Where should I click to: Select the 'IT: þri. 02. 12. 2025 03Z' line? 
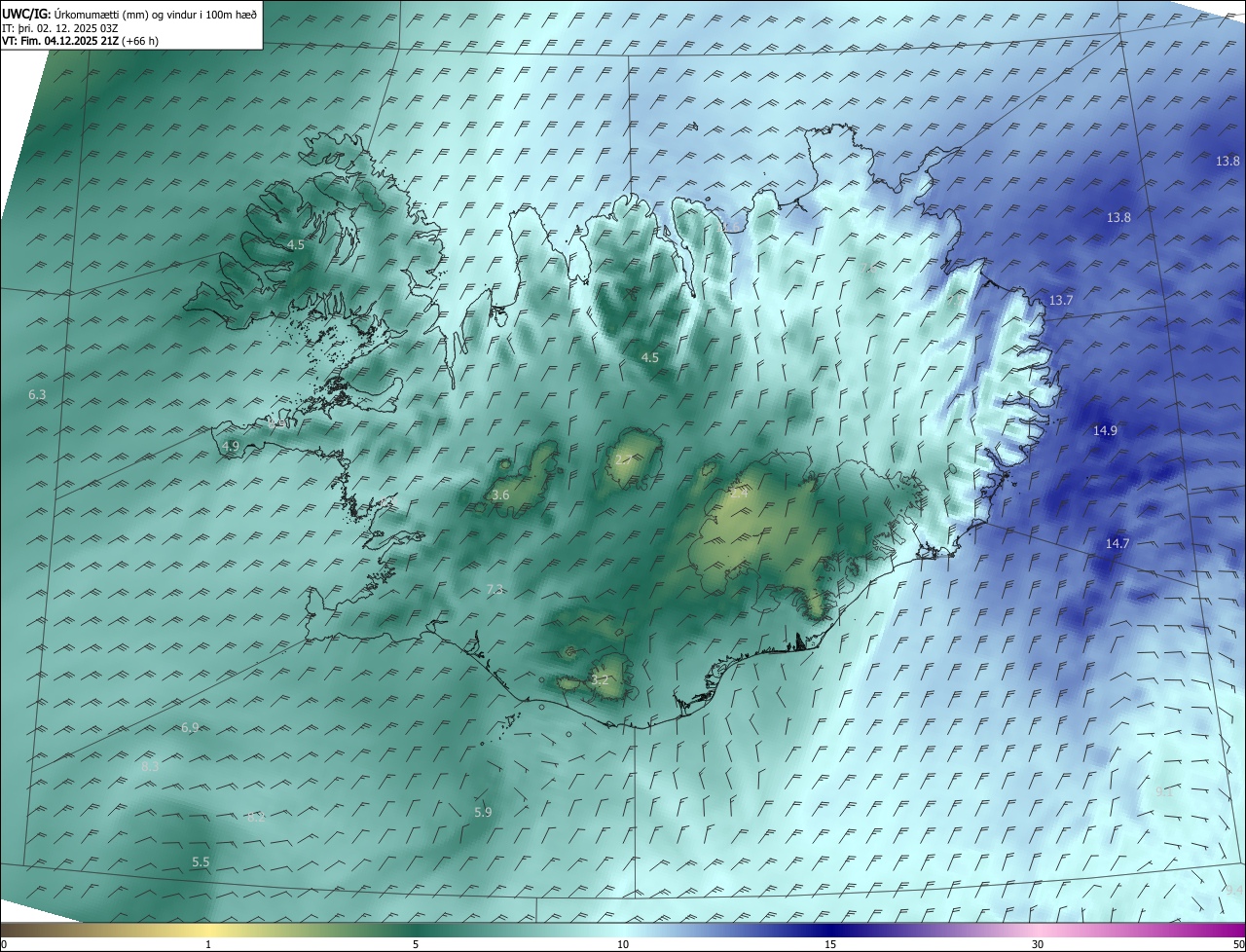click(60, 27)
